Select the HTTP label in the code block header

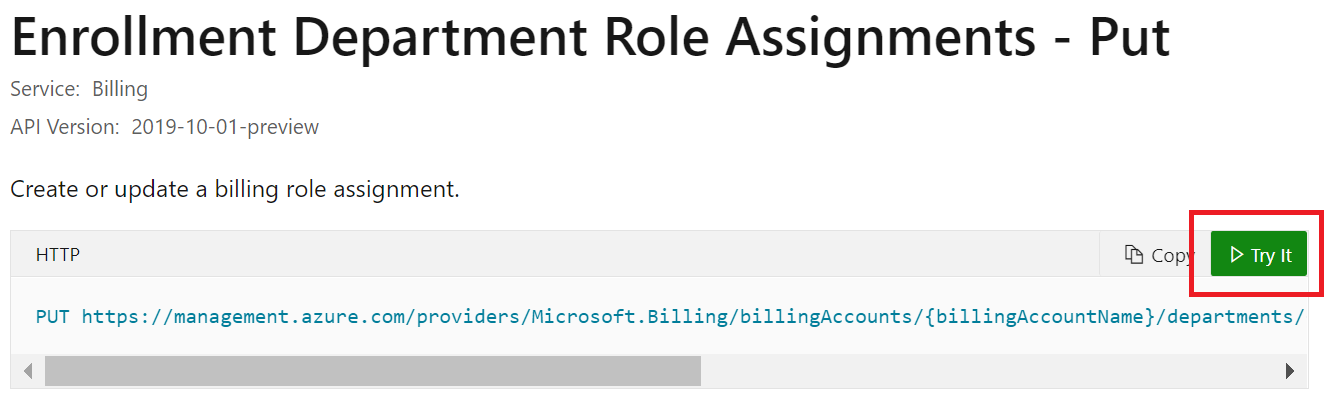click(58, 255)
